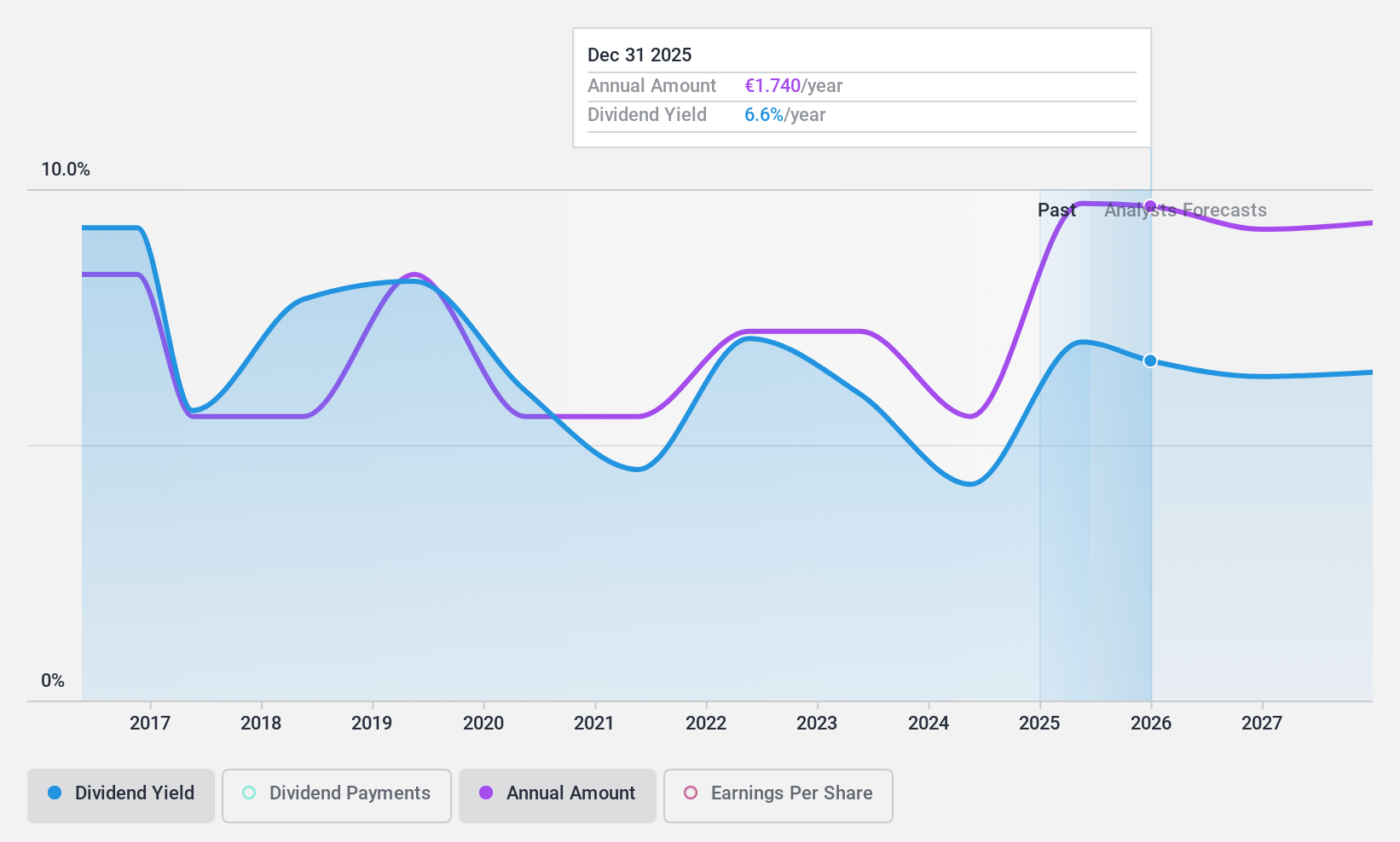Click the 'Dividend Yield' tooltip row label
The width and height of the screenshot is (1400, 842).
click(x=647, y=115)
